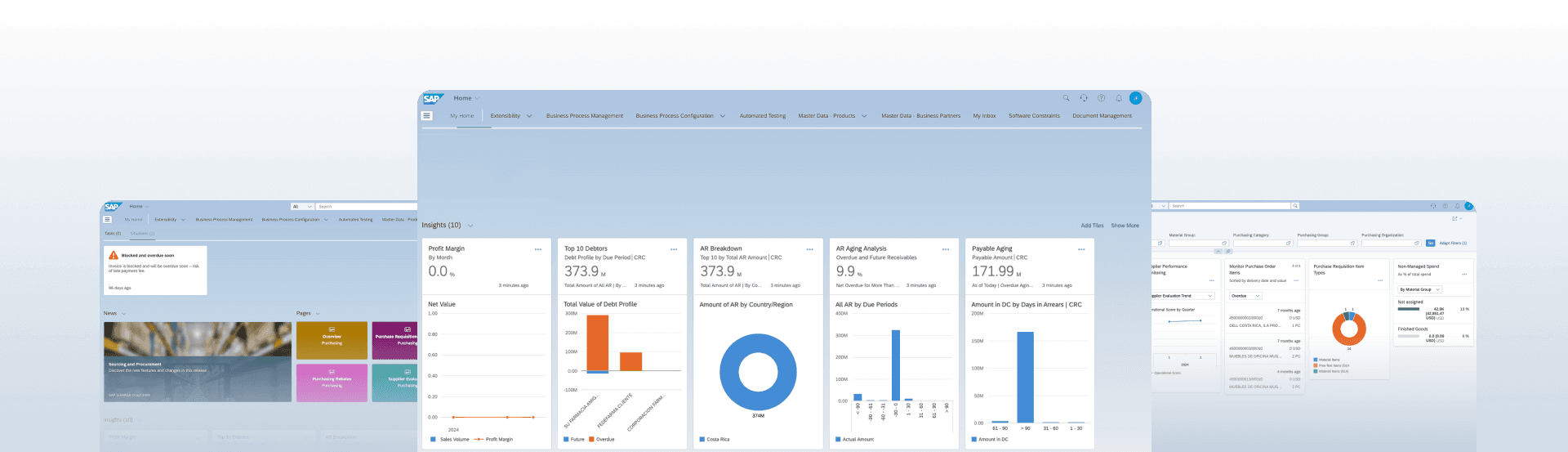Image resolution: width=1568 pixels, height=452 pixels.
Task: Open the Top 10 Debtors card's three-dot menu
Action: (x=674, y=249)
